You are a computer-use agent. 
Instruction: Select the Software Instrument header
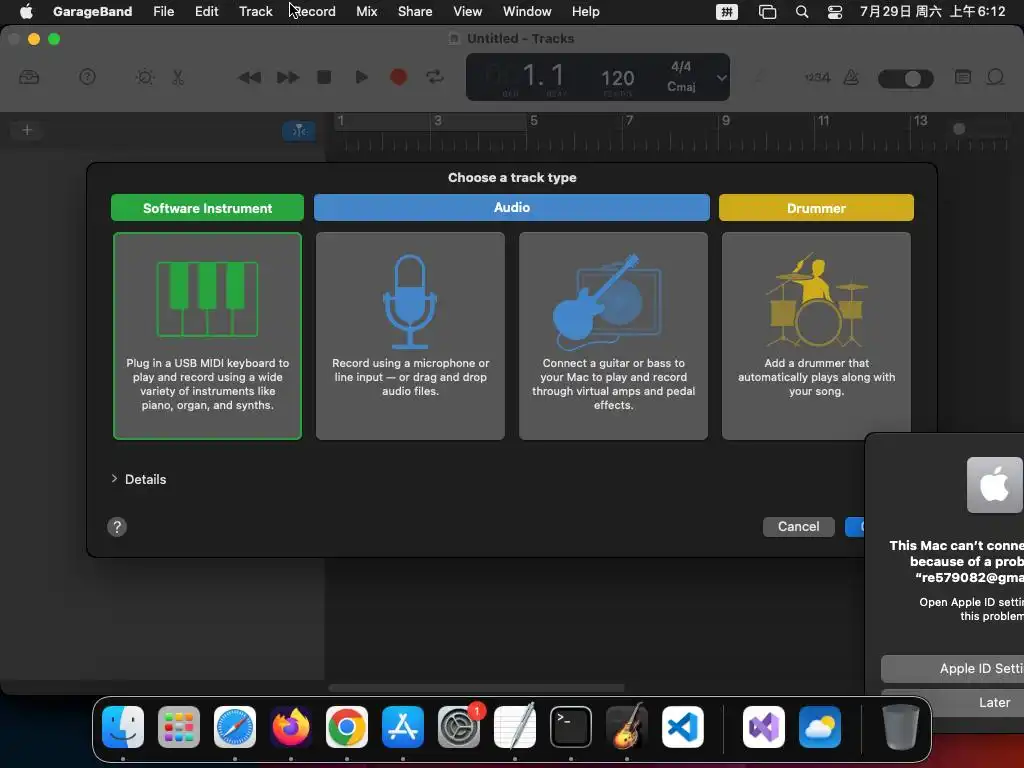(207, 208)
